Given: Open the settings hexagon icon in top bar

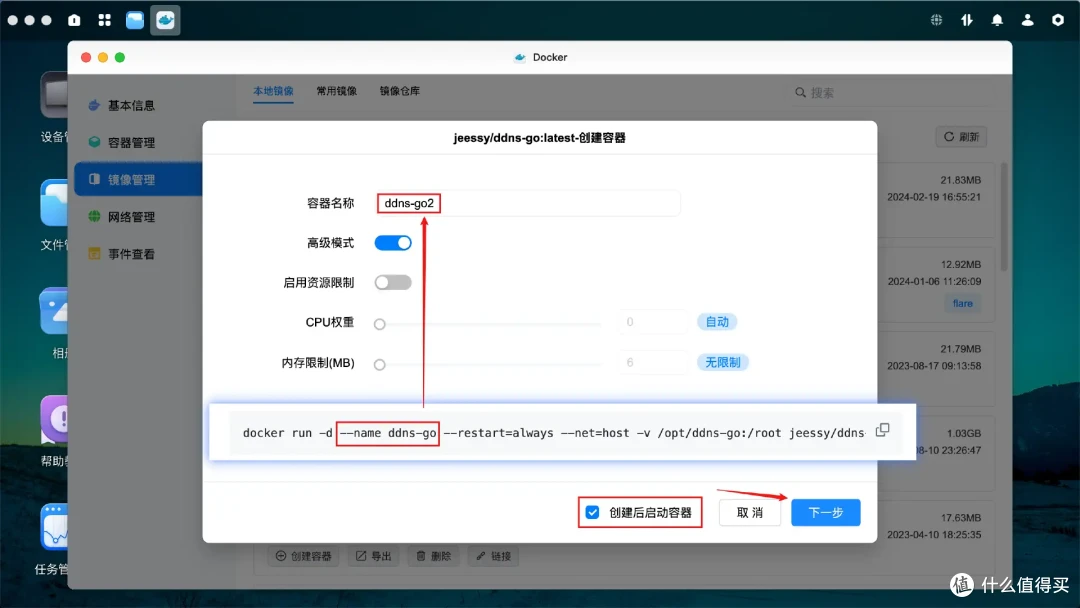Looking at the screenshot, I should pos(1058,20).
